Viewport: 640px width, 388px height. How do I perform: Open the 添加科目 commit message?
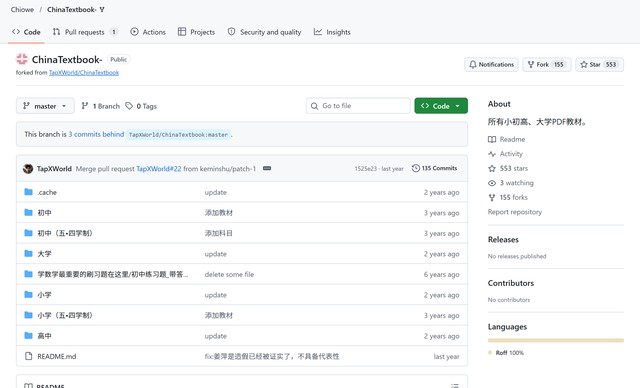(218, 233)
